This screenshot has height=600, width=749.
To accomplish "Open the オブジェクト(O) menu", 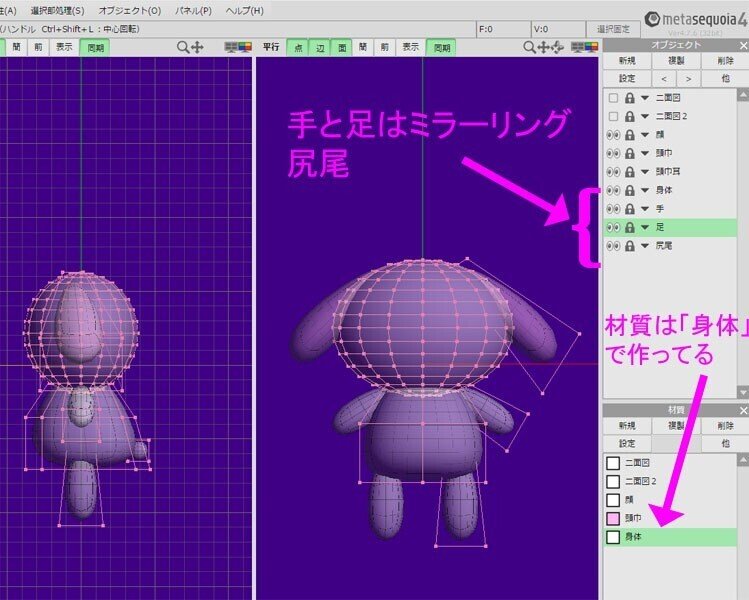I will pyautogui.click(x=129, y=11).
